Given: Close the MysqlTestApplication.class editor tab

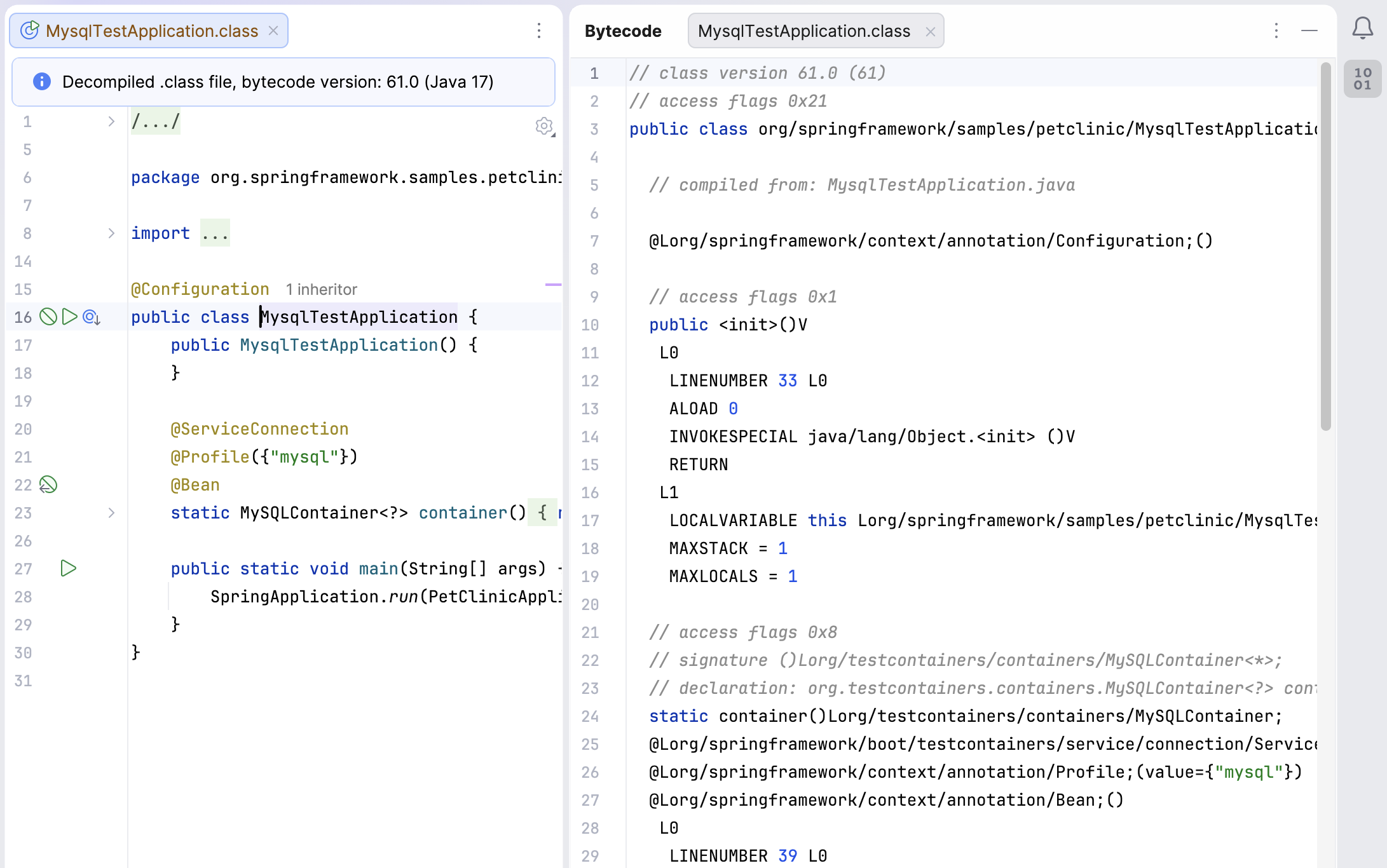Looking at the screenshot, I should (273, 30).
